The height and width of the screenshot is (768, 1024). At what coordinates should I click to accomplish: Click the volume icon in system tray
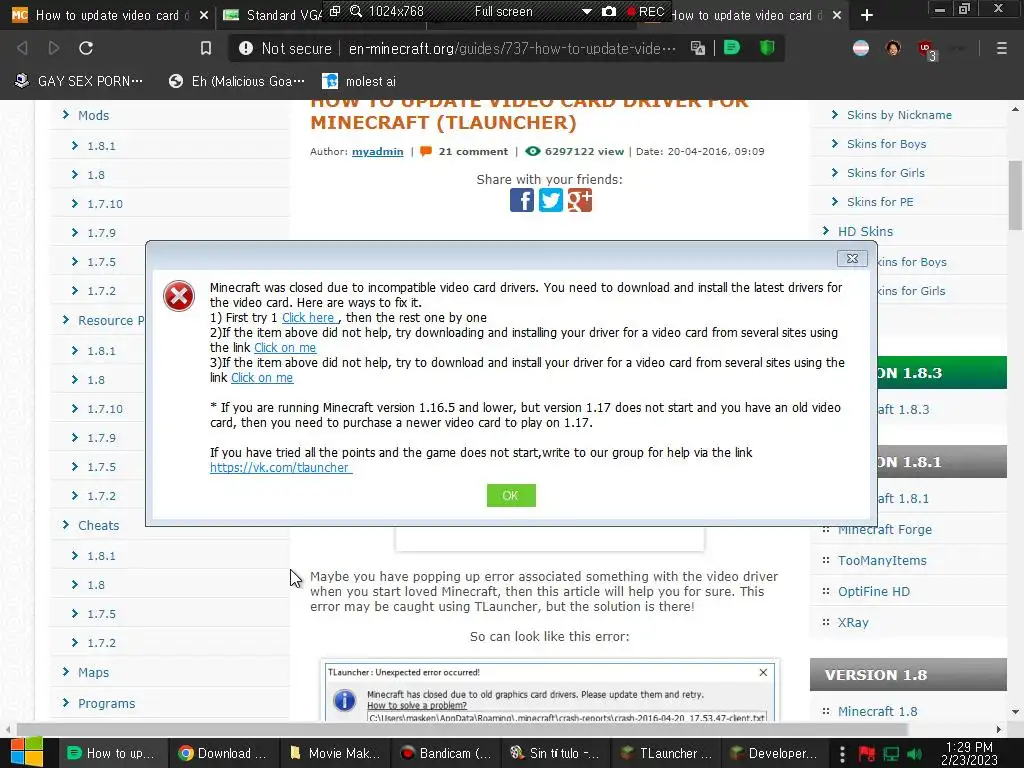click(x=914, y=754)
